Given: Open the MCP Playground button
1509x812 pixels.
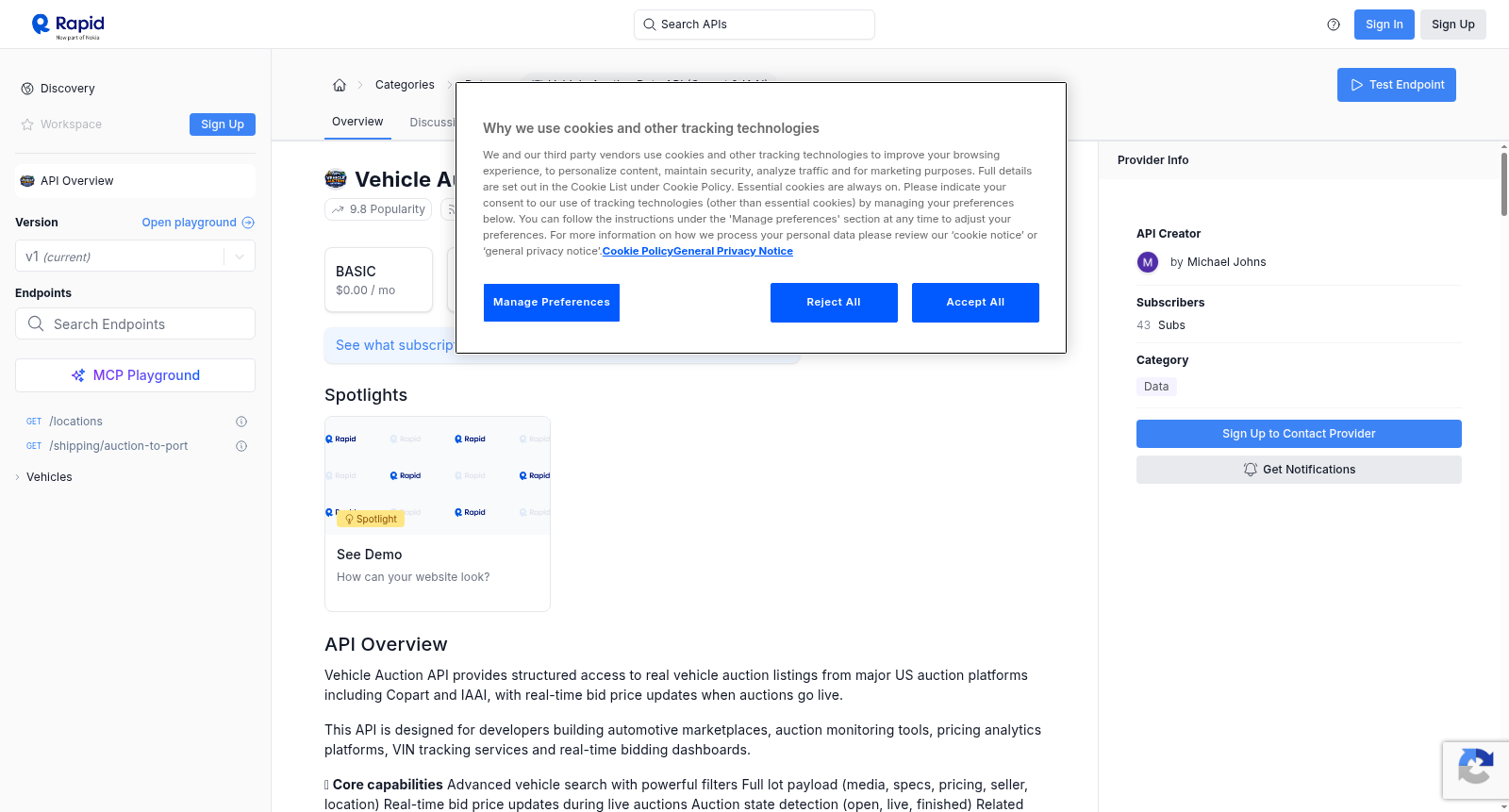Looking at the screenshot, I should [135, 375].
